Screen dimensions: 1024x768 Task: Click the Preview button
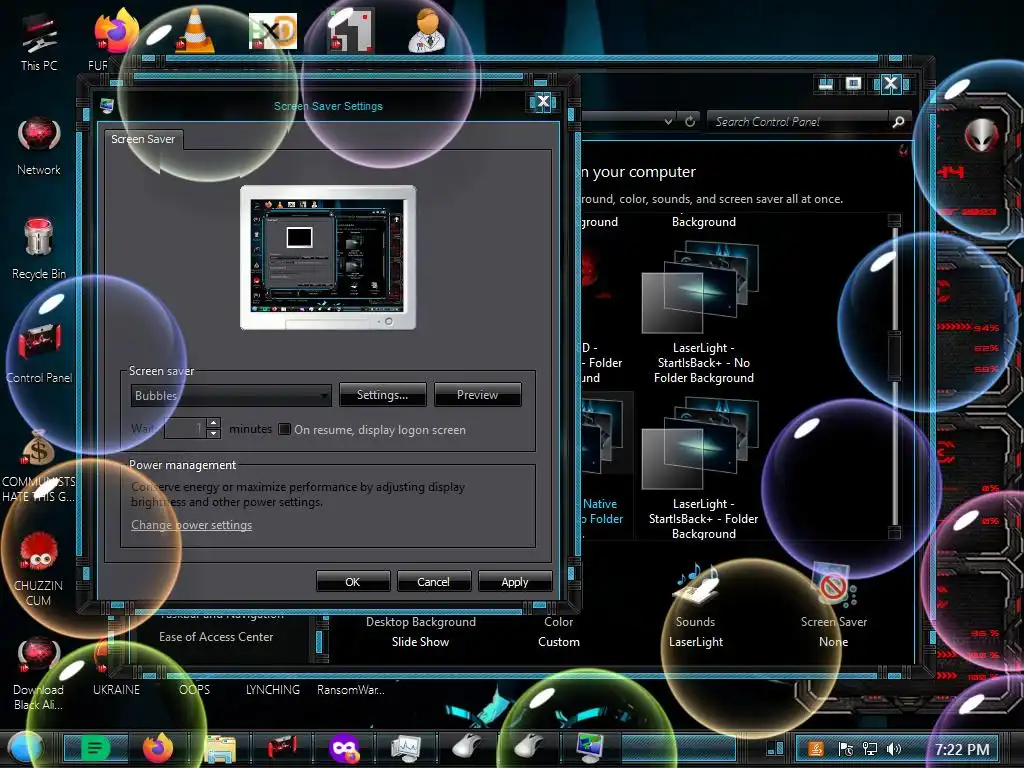(x=477, y=395)
